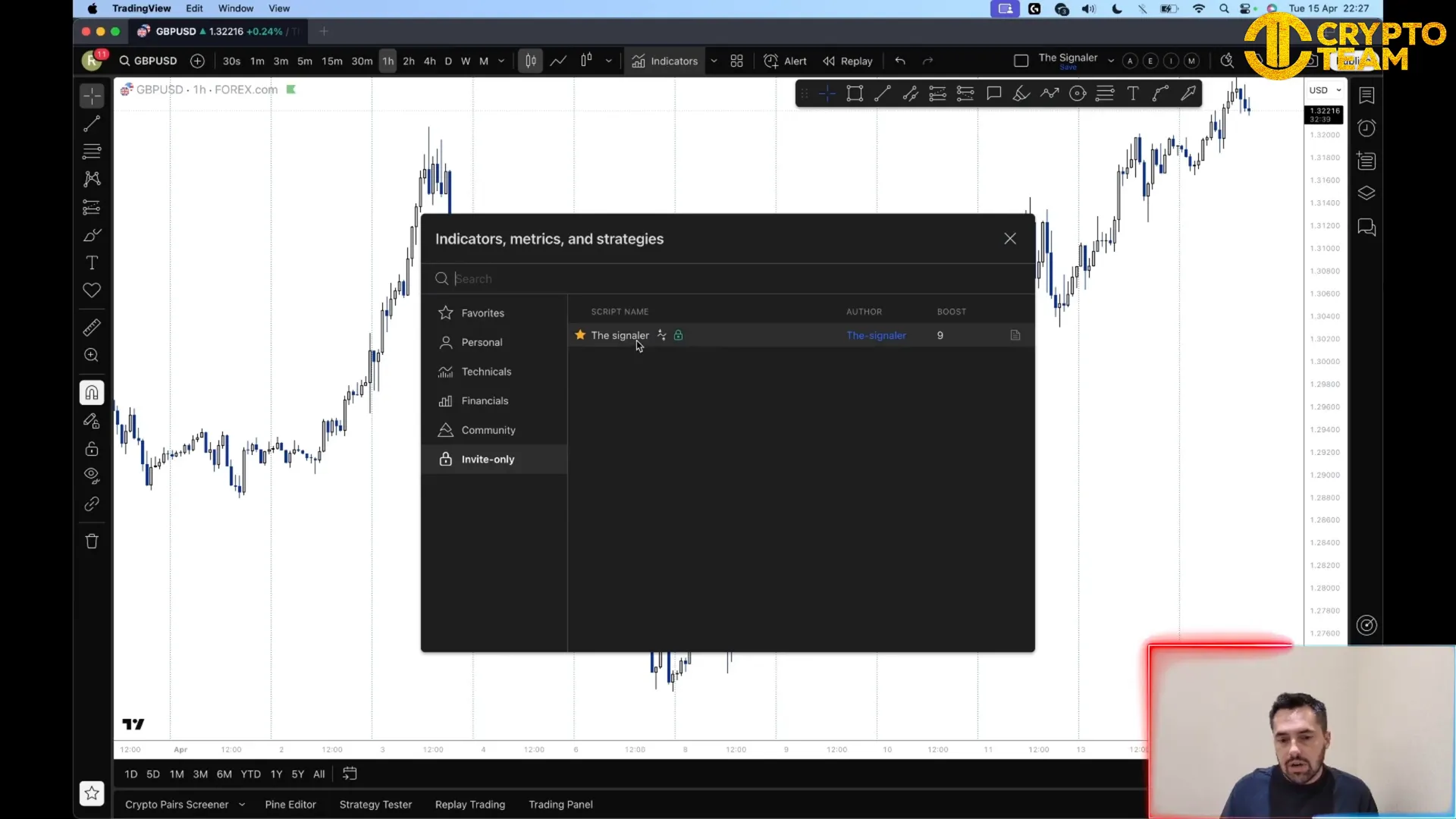Select the patterns drawing tool
The height and width of the screenshot is (819, 1456).
pyautogui.click(x=92, y=179)
